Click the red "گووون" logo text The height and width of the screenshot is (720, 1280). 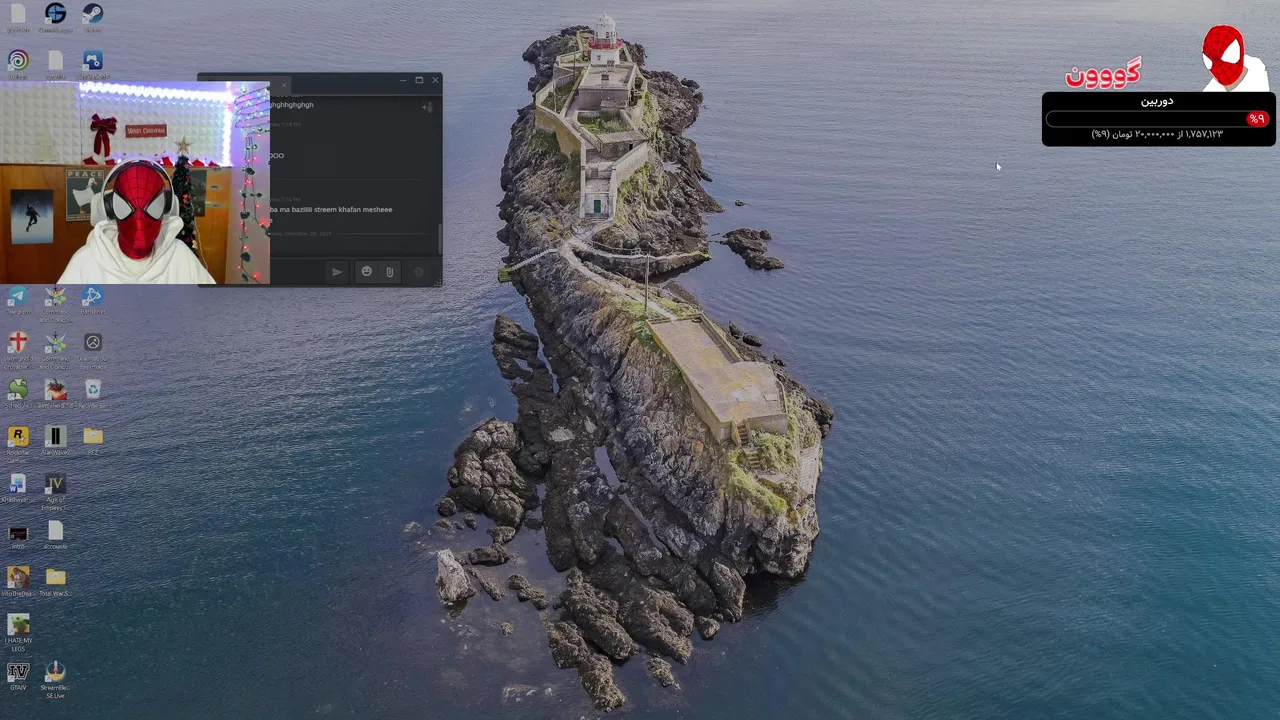1102,74
